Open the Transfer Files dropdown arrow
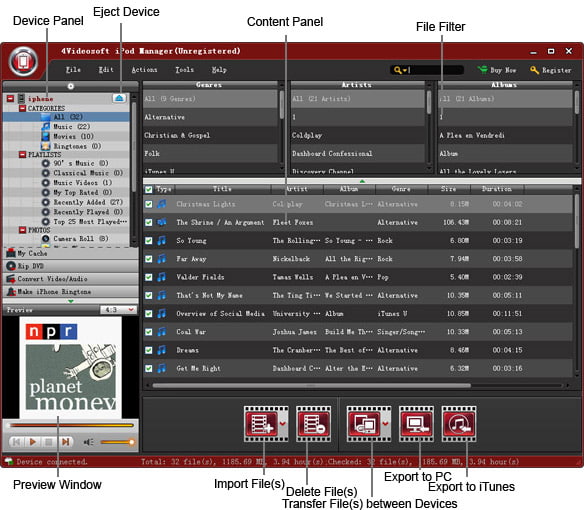This screenshot has height=510, width=584. click(x=386, y=424)
